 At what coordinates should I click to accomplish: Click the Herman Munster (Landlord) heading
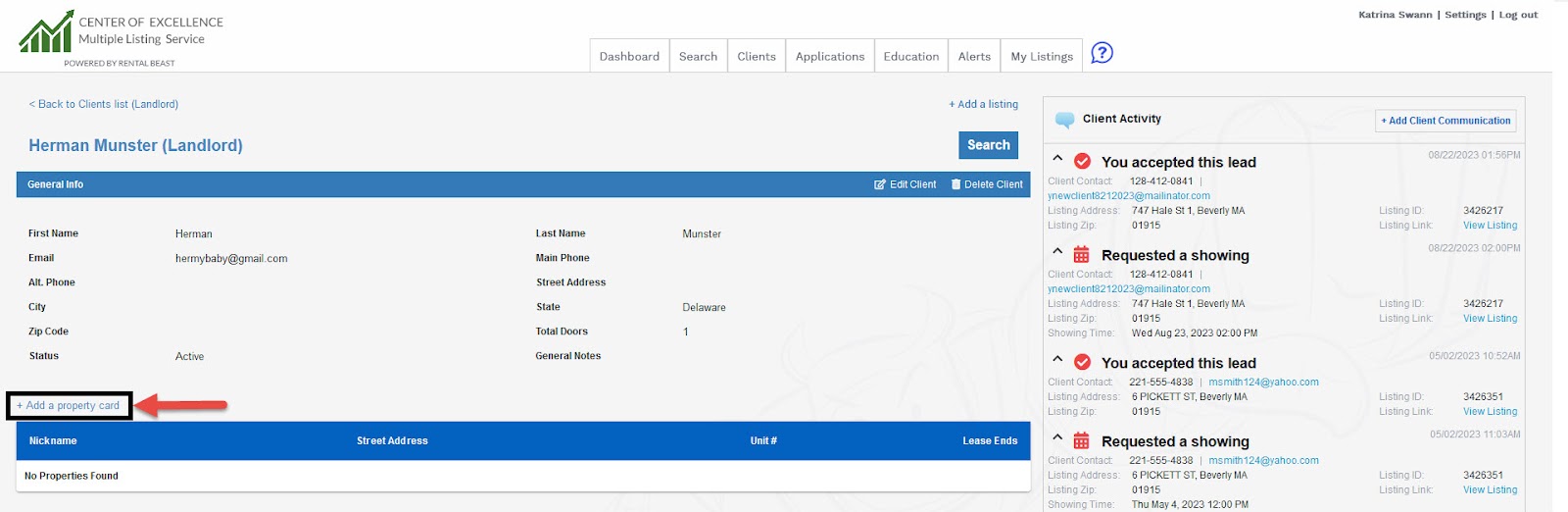(135, 145)
